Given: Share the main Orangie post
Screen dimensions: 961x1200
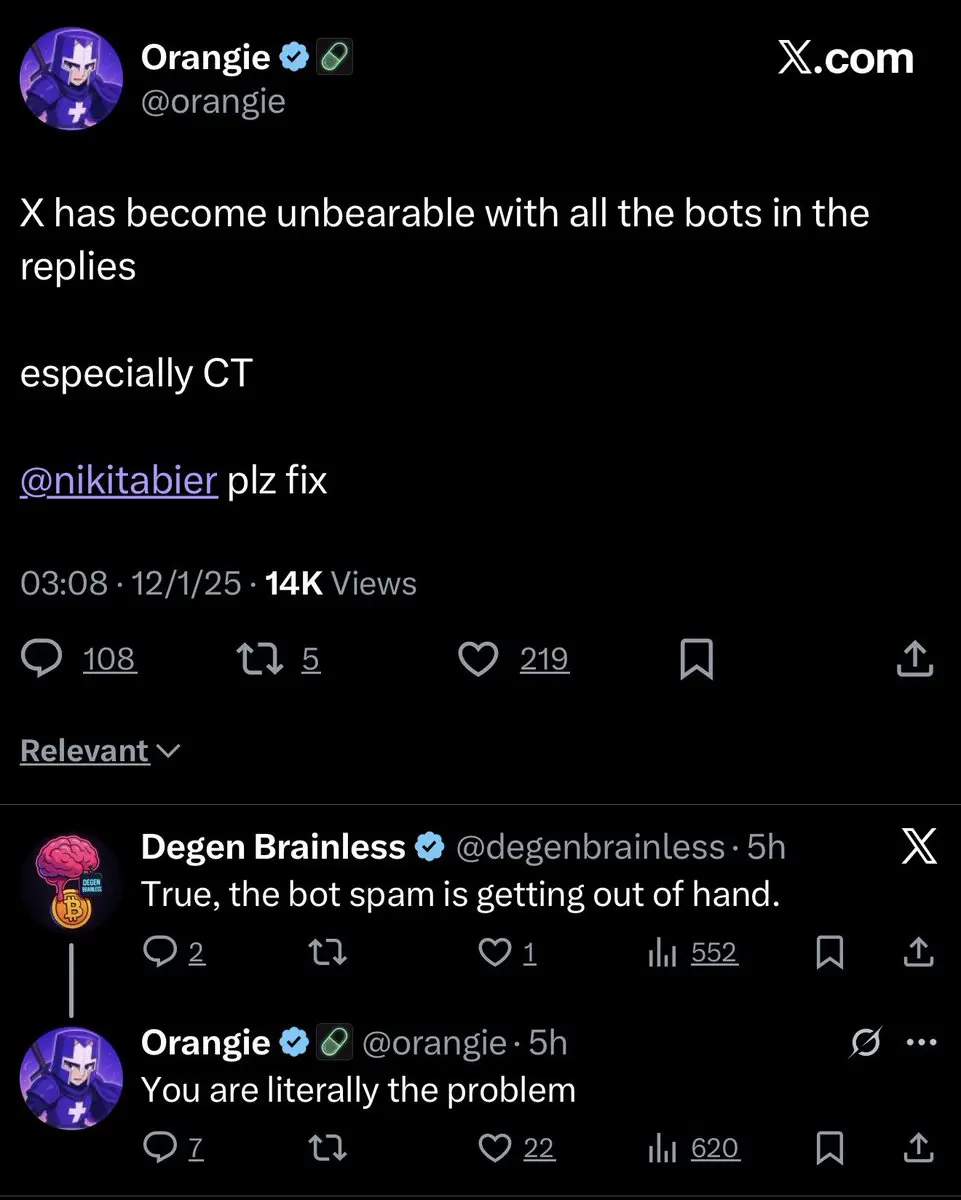Looking at the screenshot, I should click(916, 659).
